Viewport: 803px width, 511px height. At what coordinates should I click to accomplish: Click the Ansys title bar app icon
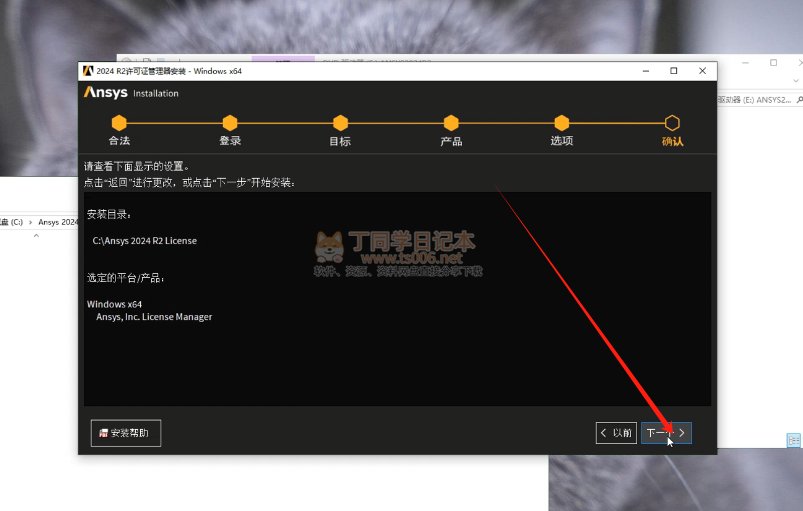[88, 71]
